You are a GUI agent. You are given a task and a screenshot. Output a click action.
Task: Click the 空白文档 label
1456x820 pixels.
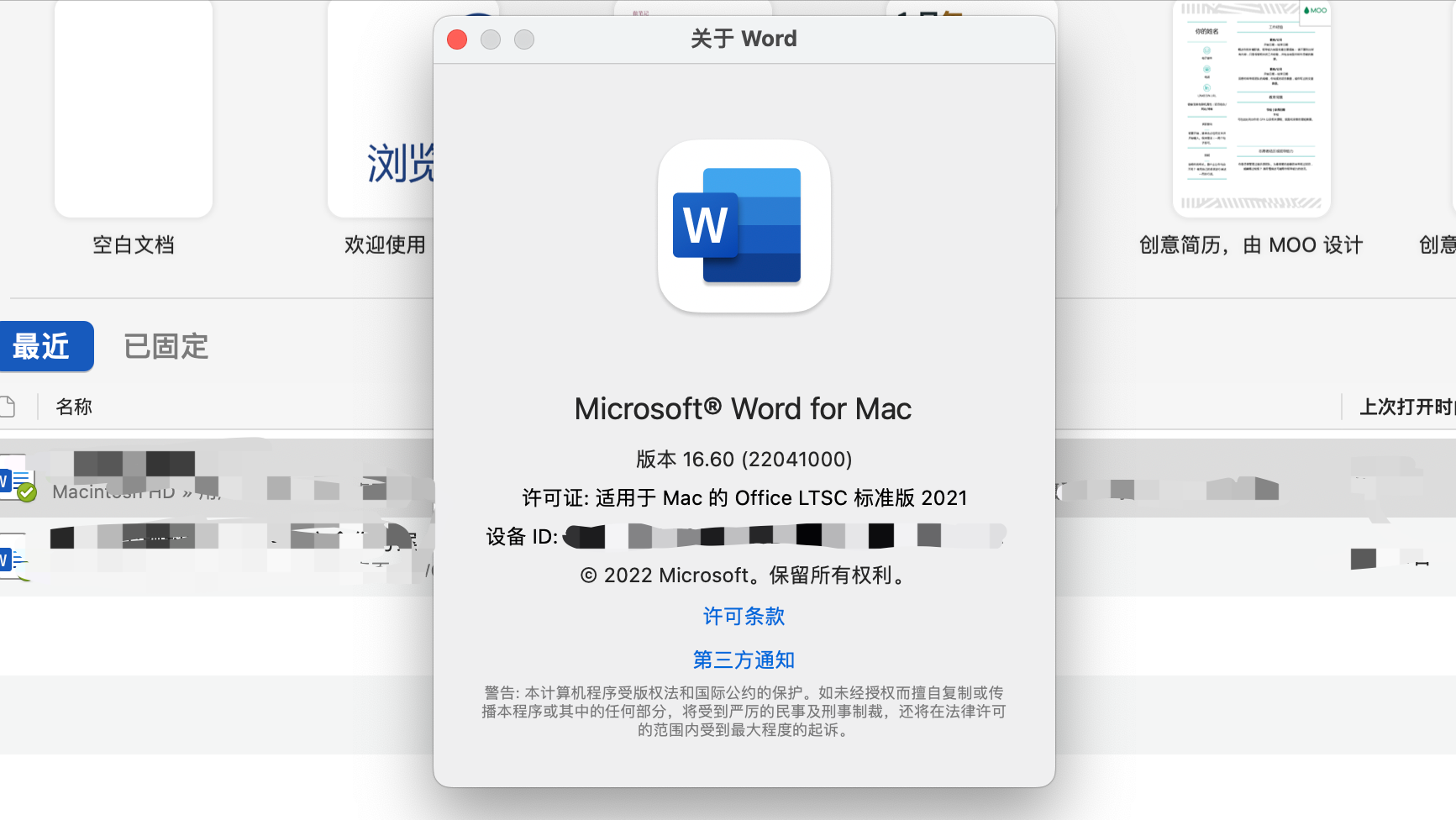[x=134, y=245]
